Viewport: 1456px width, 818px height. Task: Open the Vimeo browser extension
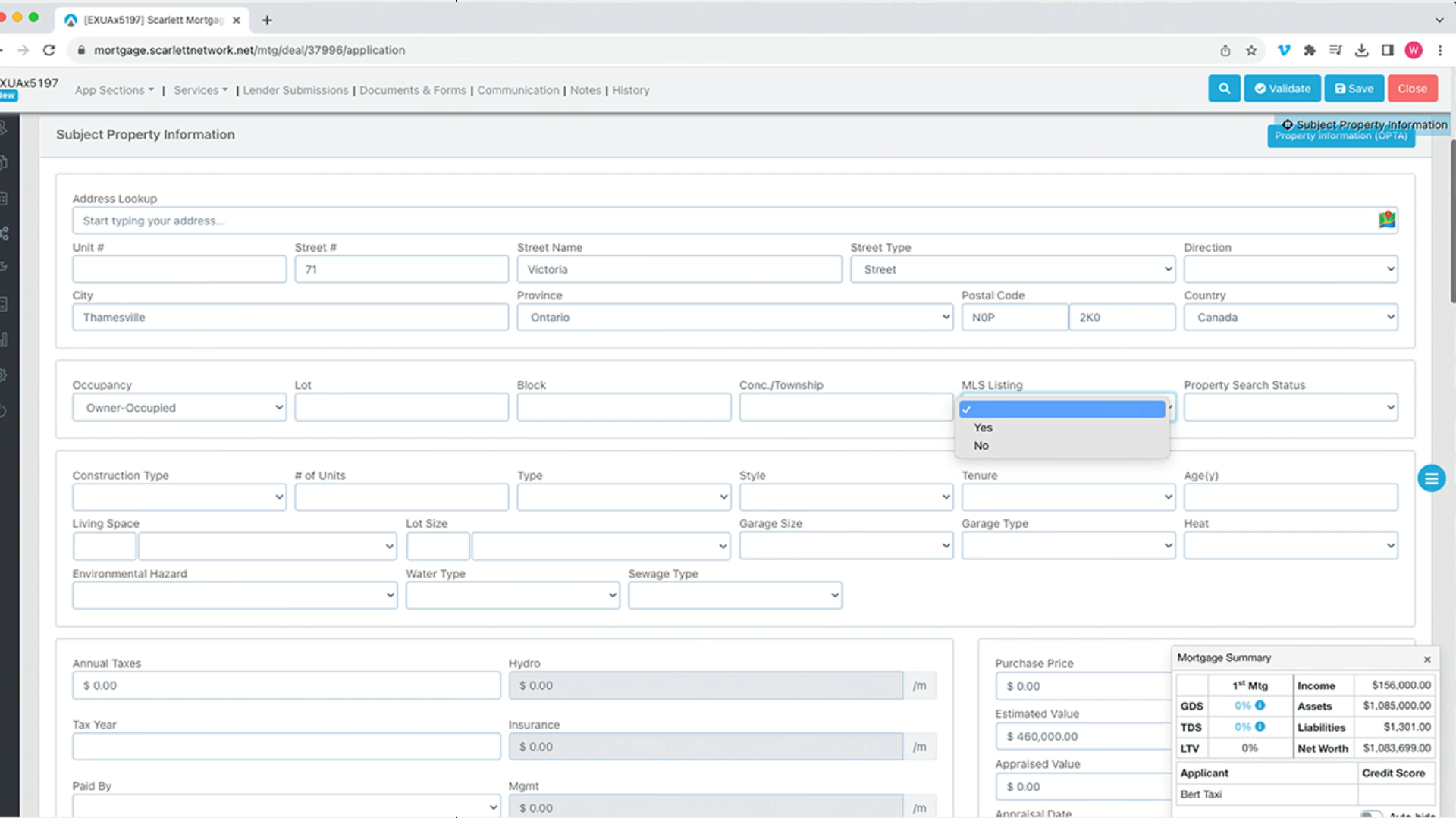coord(1283,50)
